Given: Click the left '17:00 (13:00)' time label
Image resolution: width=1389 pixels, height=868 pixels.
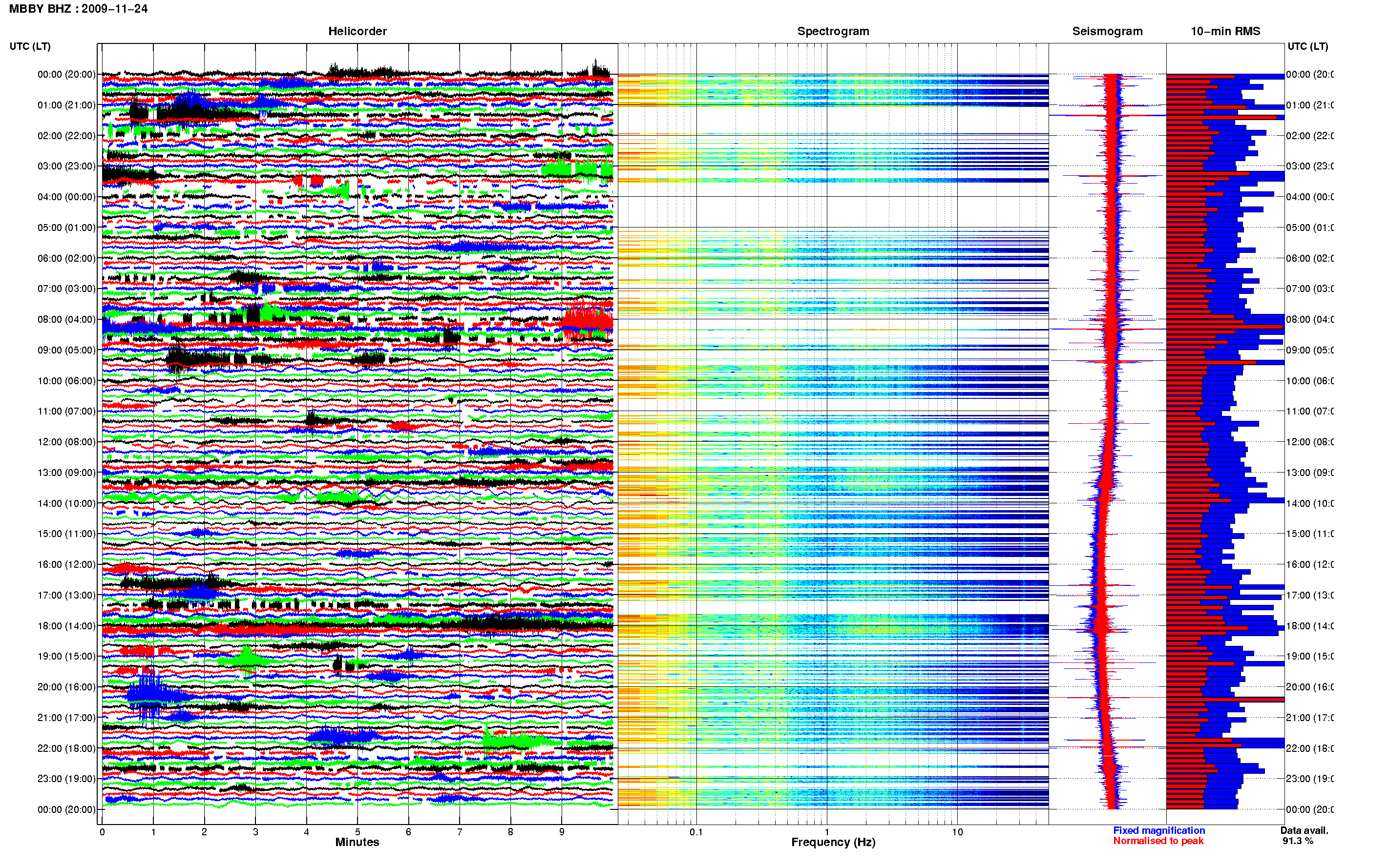Looking at the screenshot, I should (66, 595).
